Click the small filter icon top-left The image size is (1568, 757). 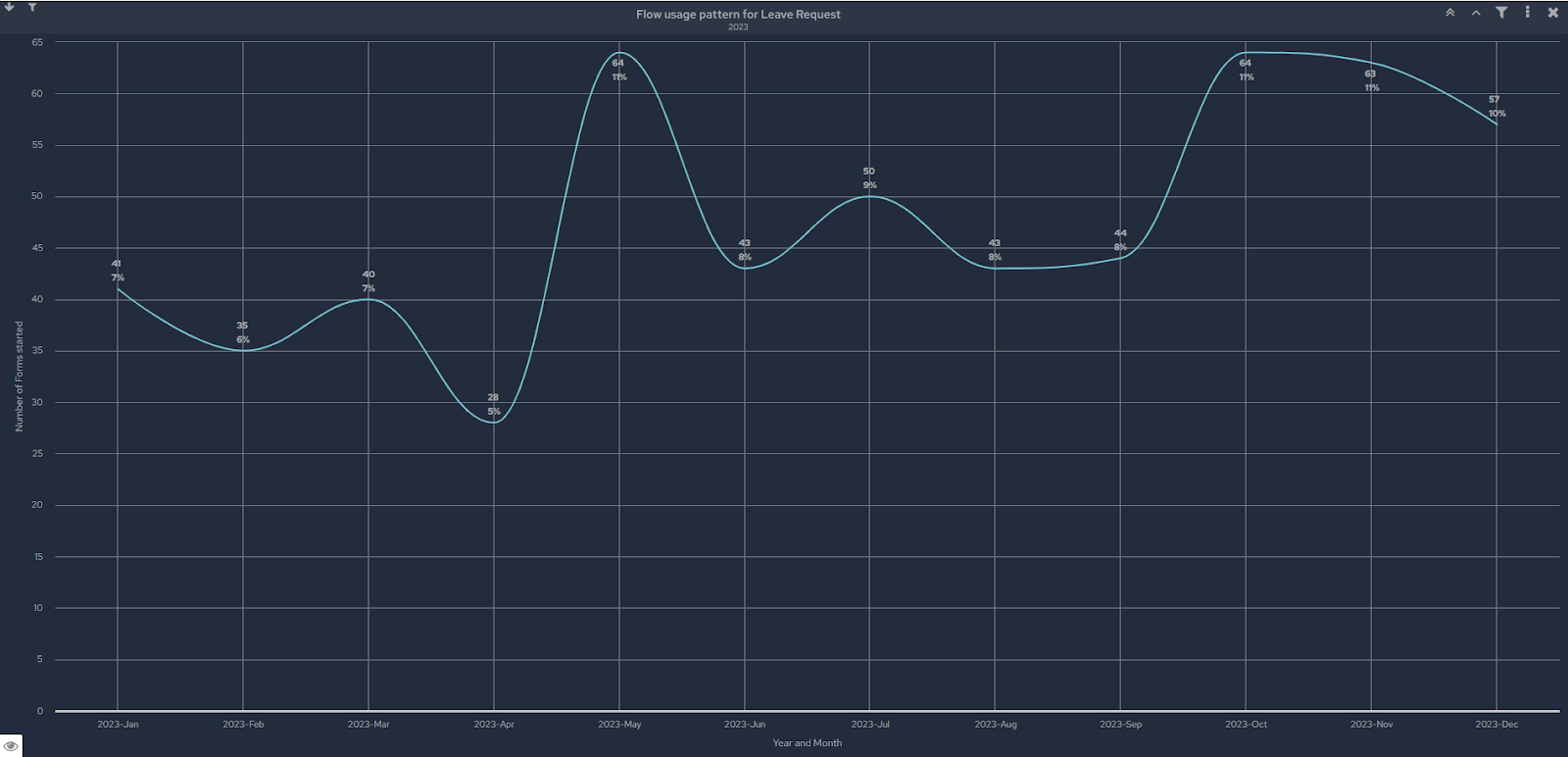click(x=32, y=7)
